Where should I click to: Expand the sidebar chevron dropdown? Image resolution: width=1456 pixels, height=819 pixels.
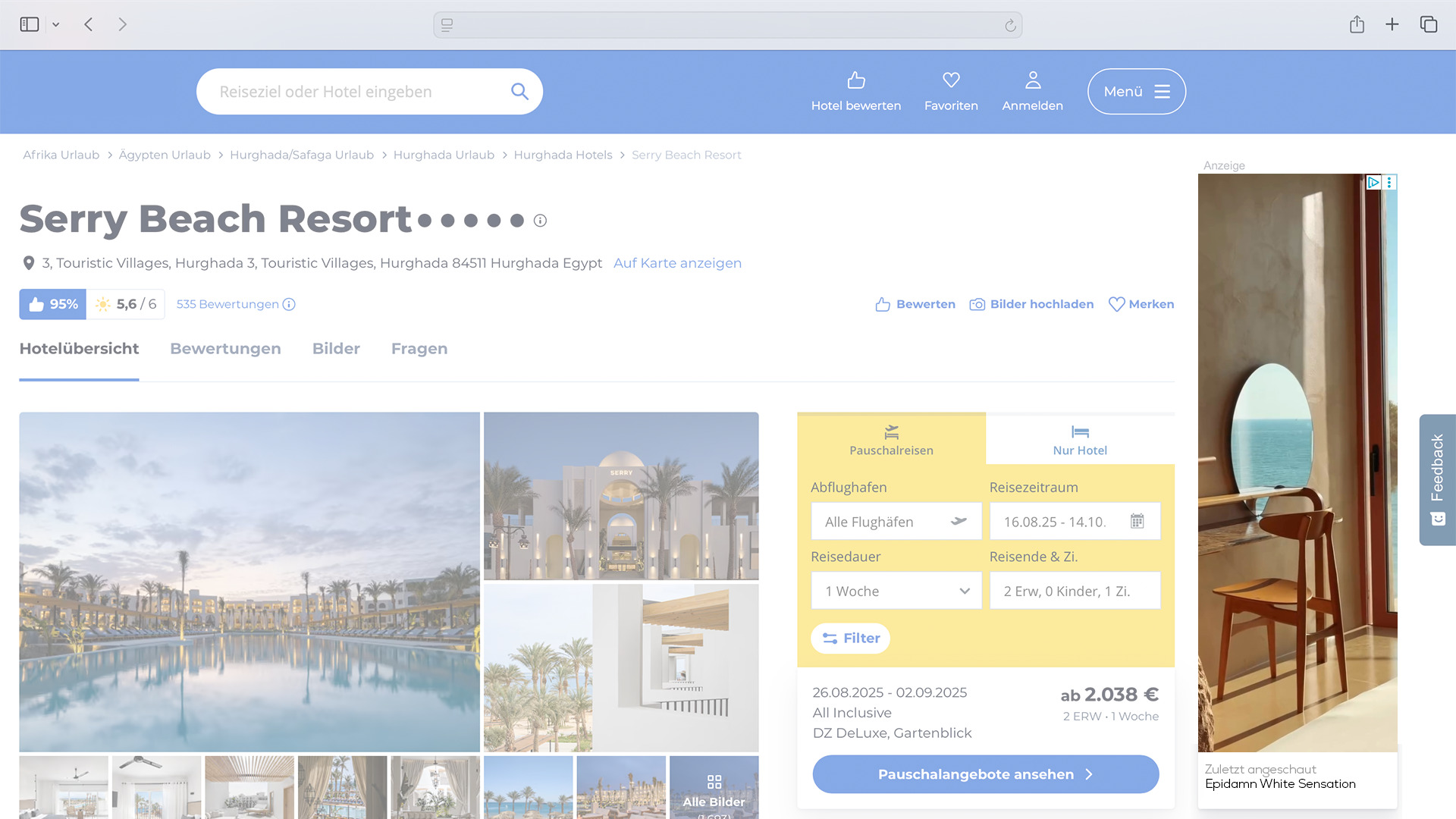[56, 25]
